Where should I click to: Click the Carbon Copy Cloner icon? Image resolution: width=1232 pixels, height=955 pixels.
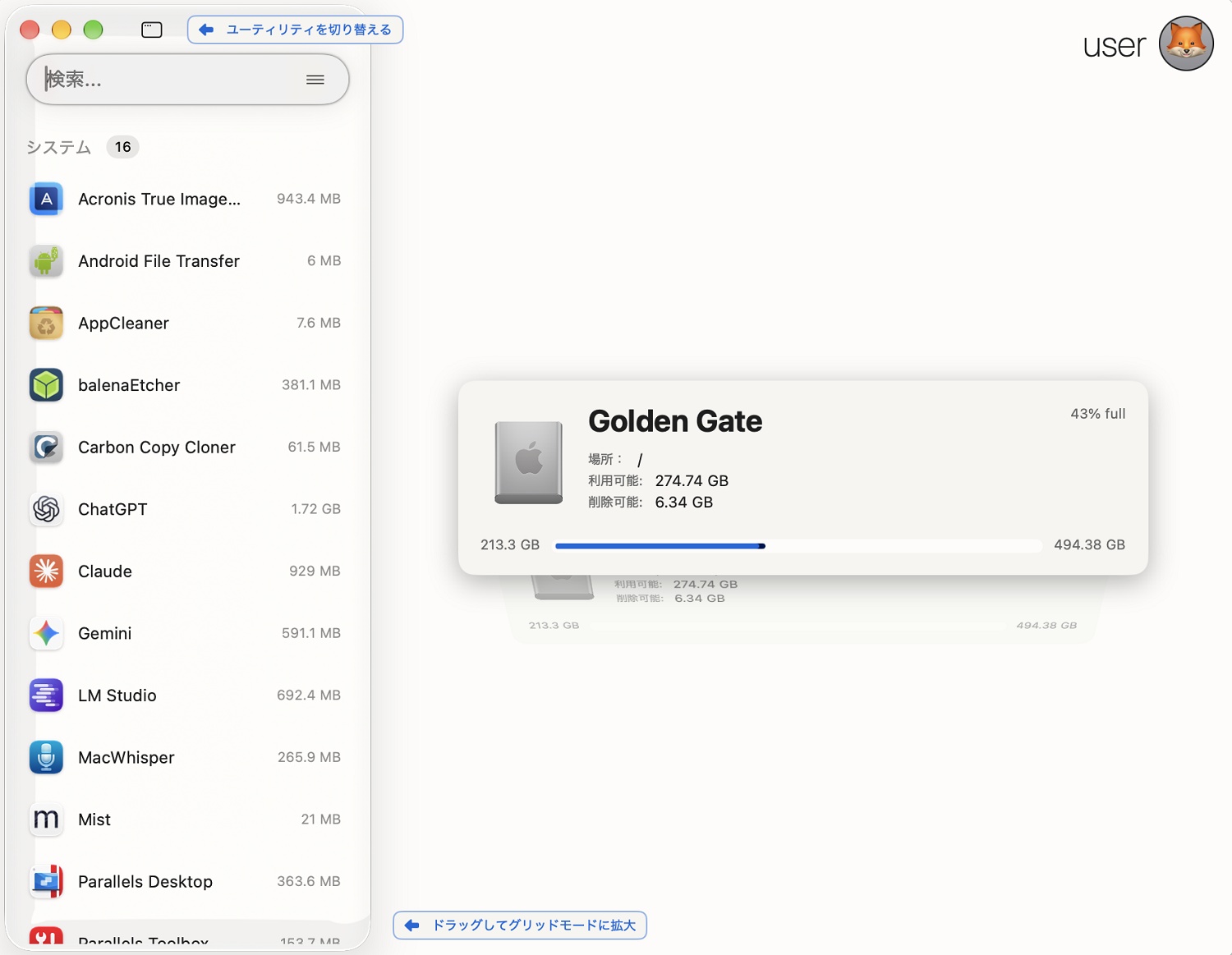(47, 448)
